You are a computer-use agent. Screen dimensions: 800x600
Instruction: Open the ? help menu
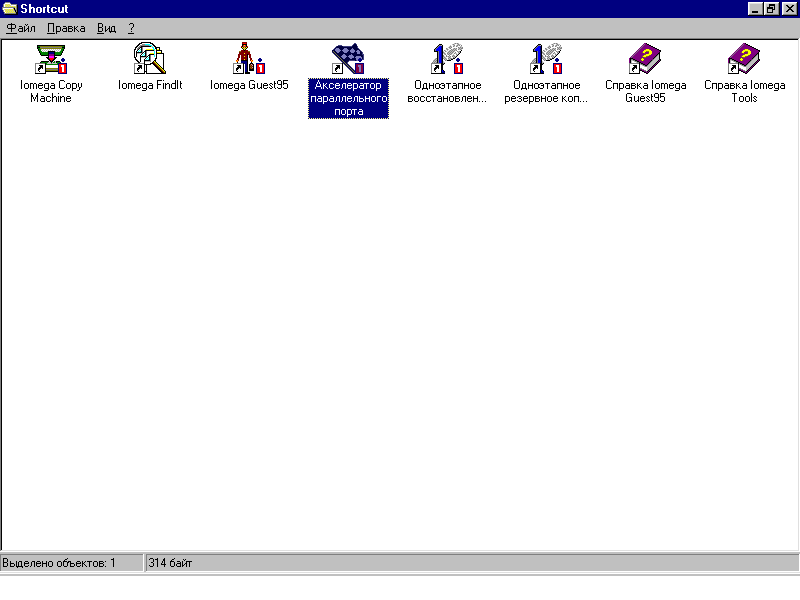tap(131, 28)
